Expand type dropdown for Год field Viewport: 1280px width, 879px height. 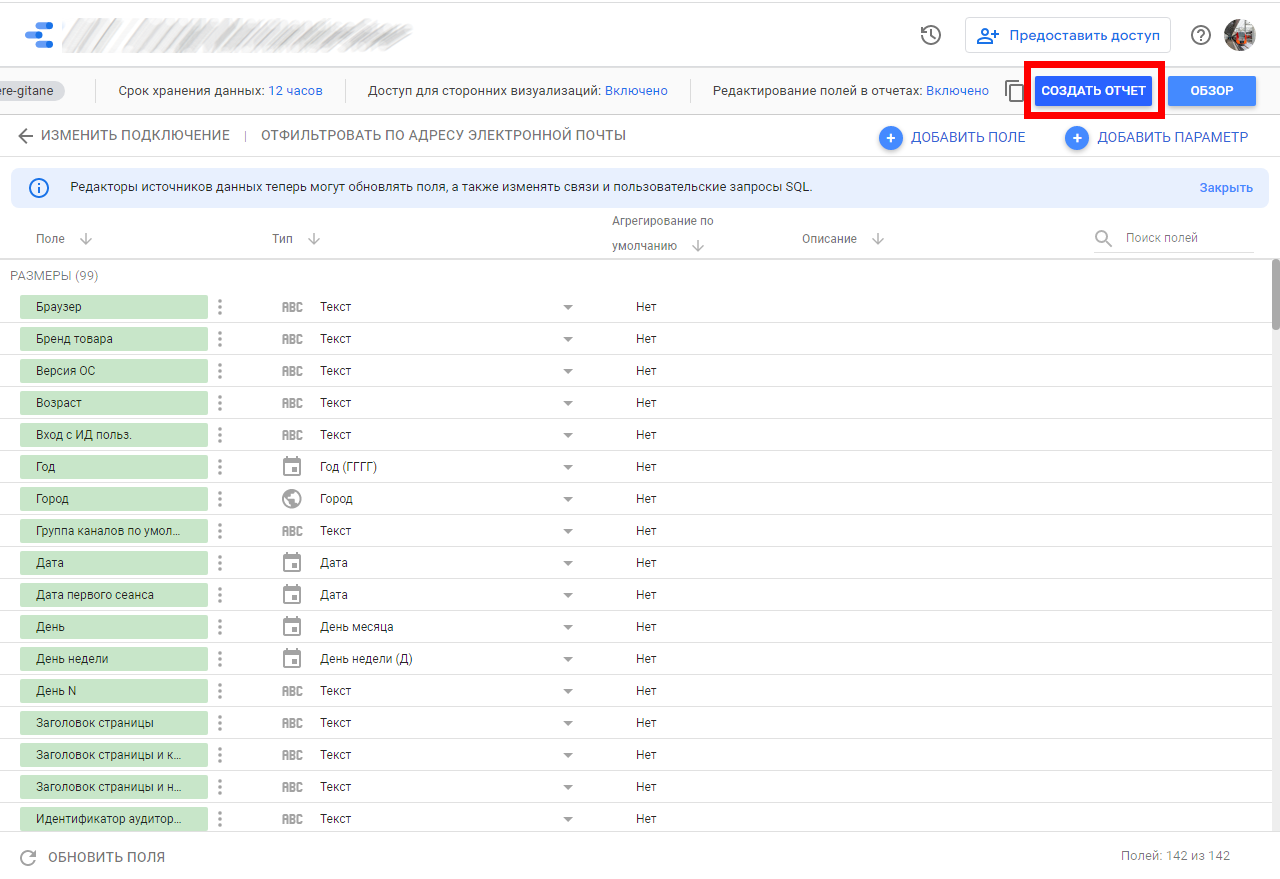[x=568, y=467]
